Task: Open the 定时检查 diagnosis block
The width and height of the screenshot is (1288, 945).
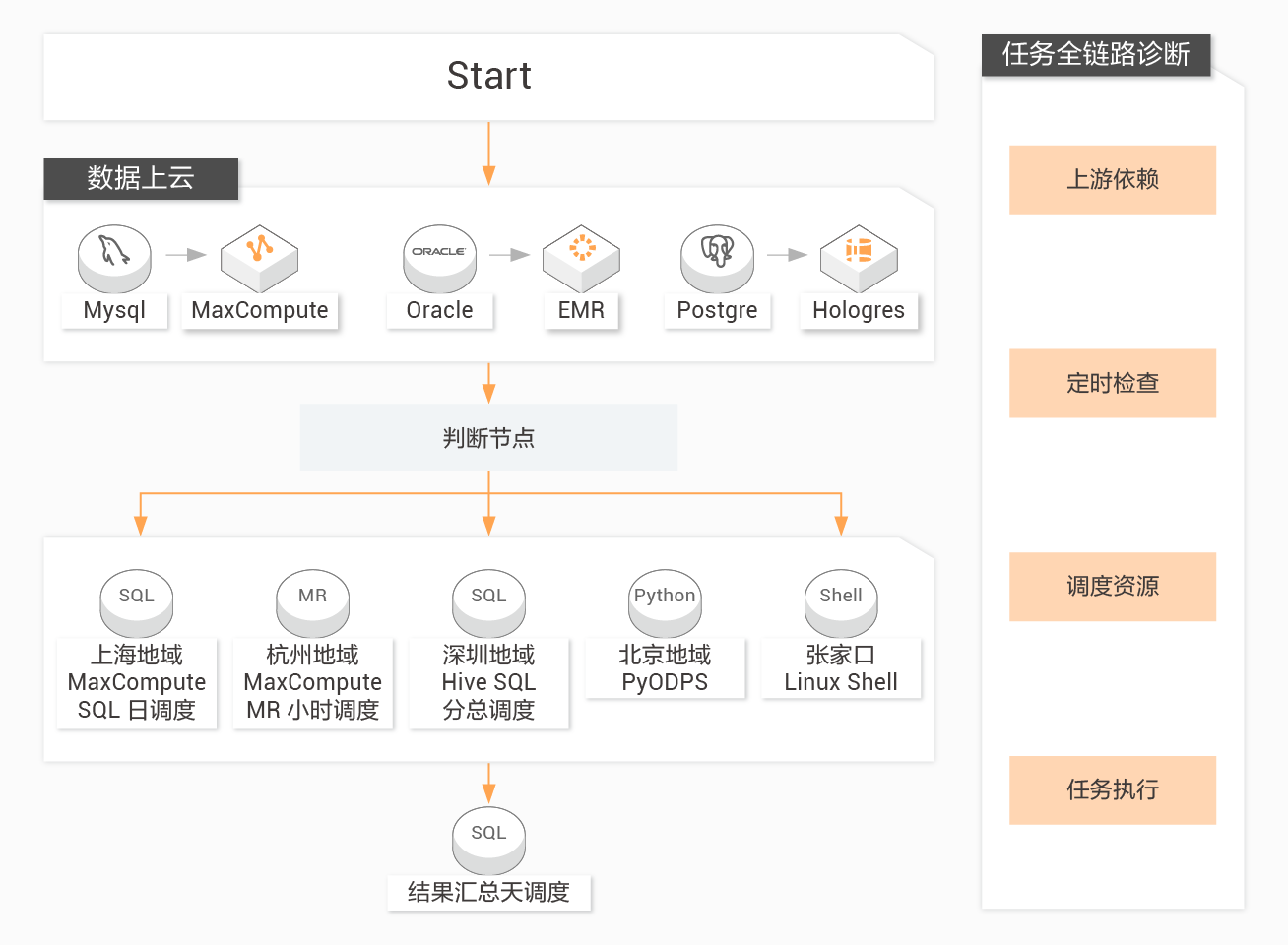Action: [1113, 383]
